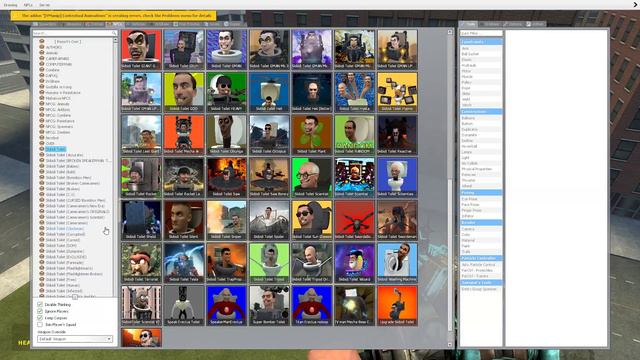Enable the Join Player's Squad checkbox
Image resolution: width=640 pixels, height=360 pixels.
click(40, 324)
